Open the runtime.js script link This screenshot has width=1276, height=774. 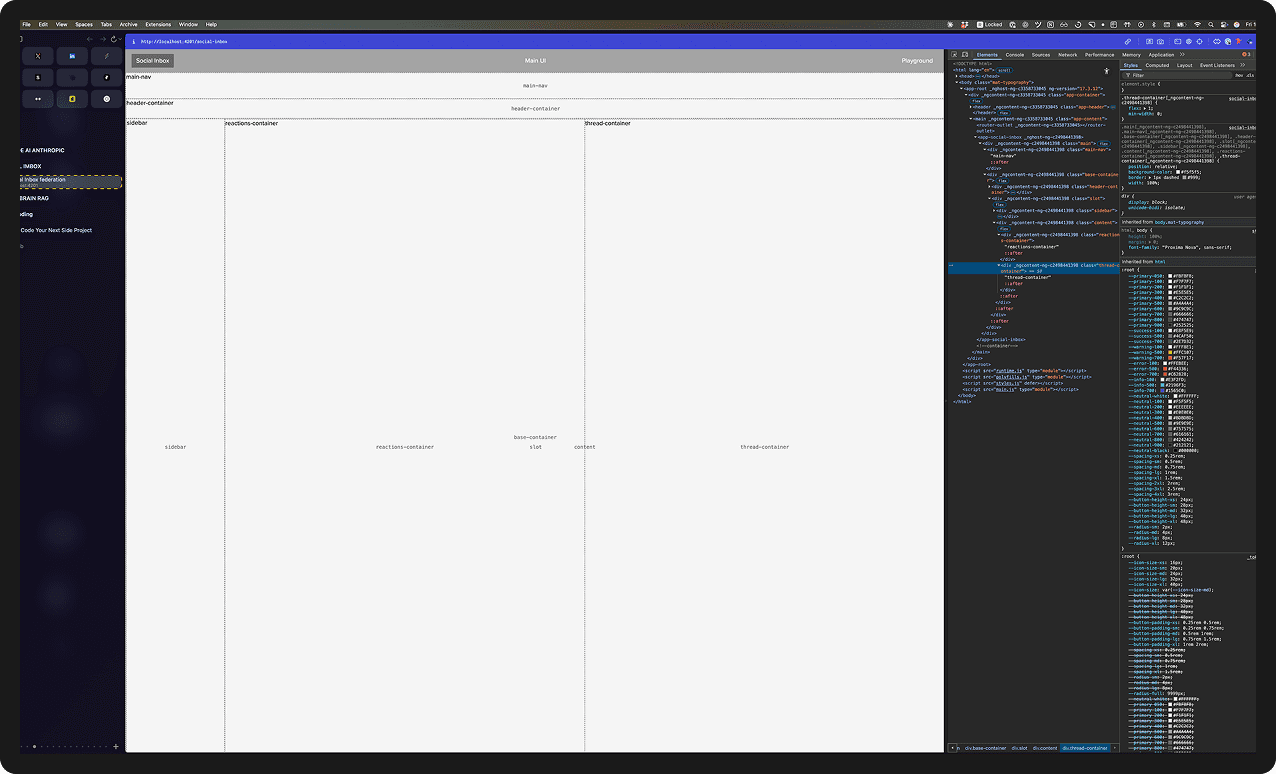pyautogui.click(x=1009, y=371)
